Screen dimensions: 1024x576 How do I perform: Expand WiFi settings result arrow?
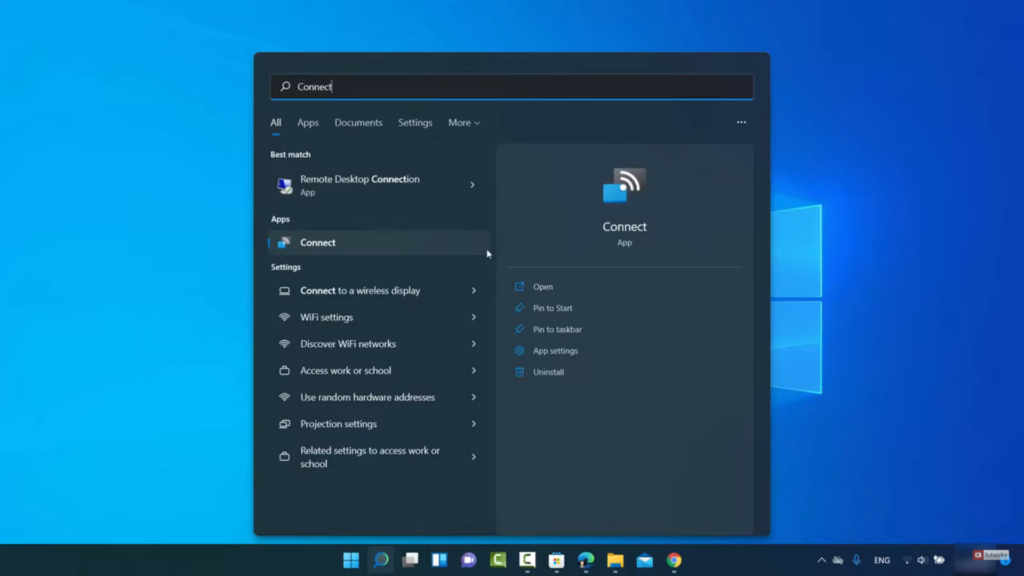point(473,317)
